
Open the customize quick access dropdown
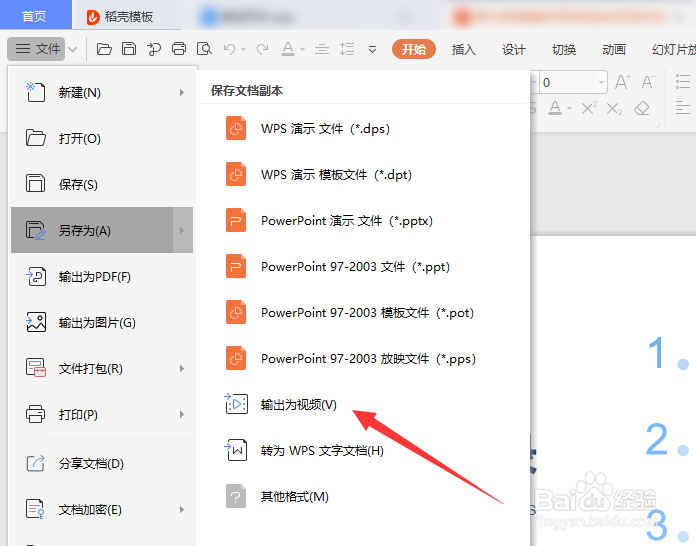click(x=372, y=49)
